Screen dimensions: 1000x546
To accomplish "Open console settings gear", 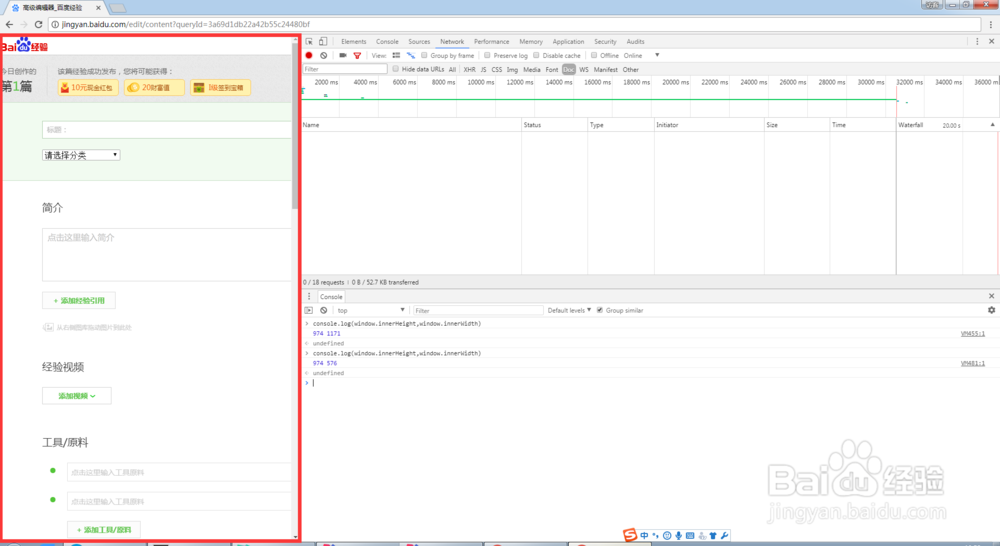I will (992, 310).
